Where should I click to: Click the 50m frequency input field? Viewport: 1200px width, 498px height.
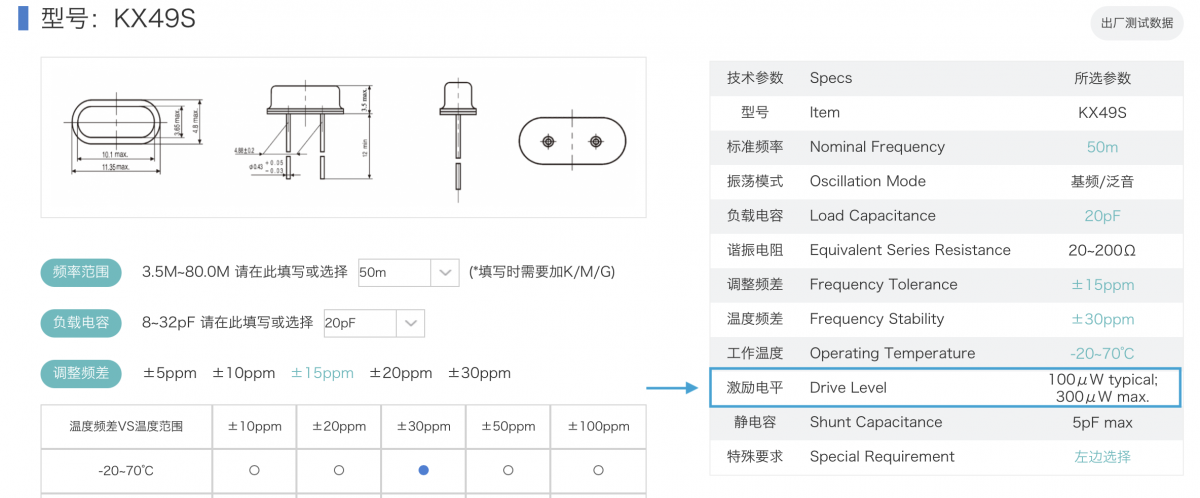tap(393, 272)
